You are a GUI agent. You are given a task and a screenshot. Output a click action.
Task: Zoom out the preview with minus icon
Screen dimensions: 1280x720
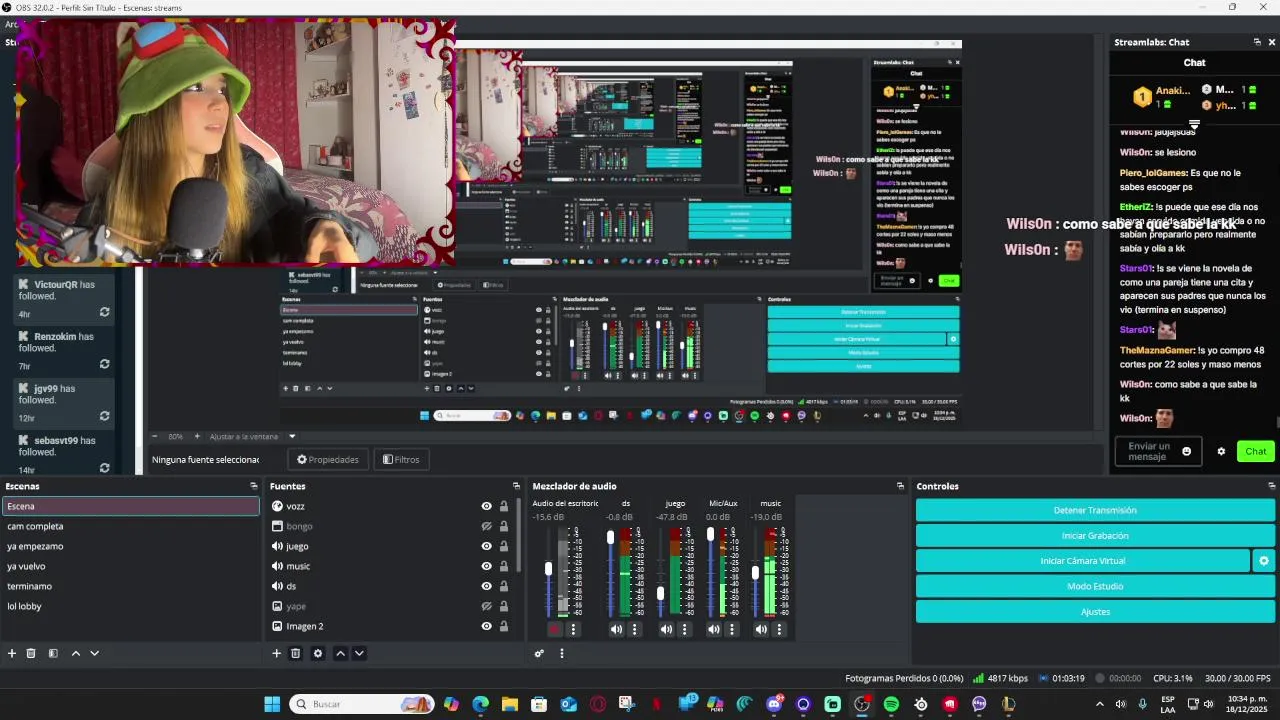[x=155, y=436]
